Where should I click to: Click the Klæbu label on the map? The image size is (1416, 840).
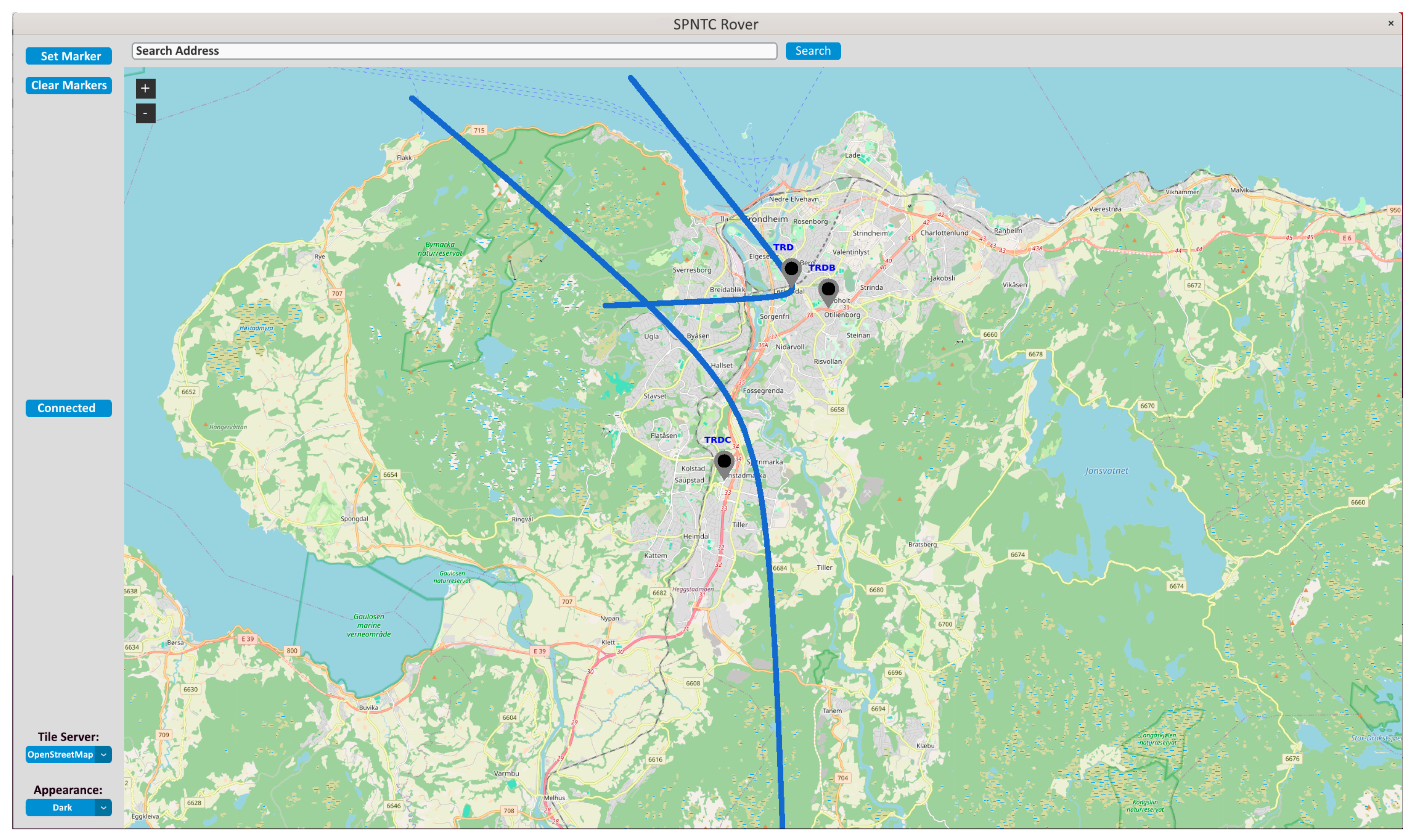coord(925,746)
